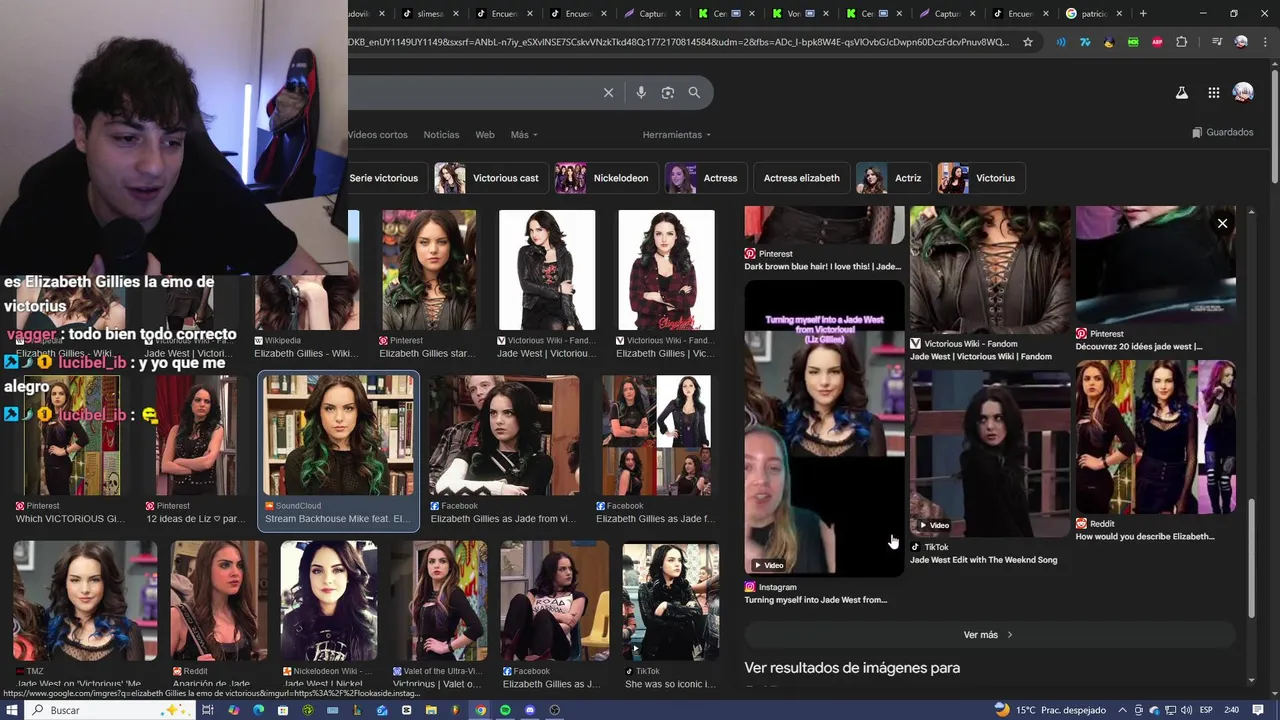Open 'Dark brown blue hair!' Pinterest link
The height and width of the screenshot is (720, 1280).
coord(822,267)
